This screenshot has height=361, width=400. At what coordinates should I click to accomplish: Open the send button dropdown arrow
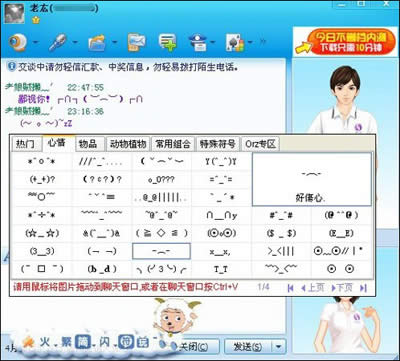click(279, 347)
